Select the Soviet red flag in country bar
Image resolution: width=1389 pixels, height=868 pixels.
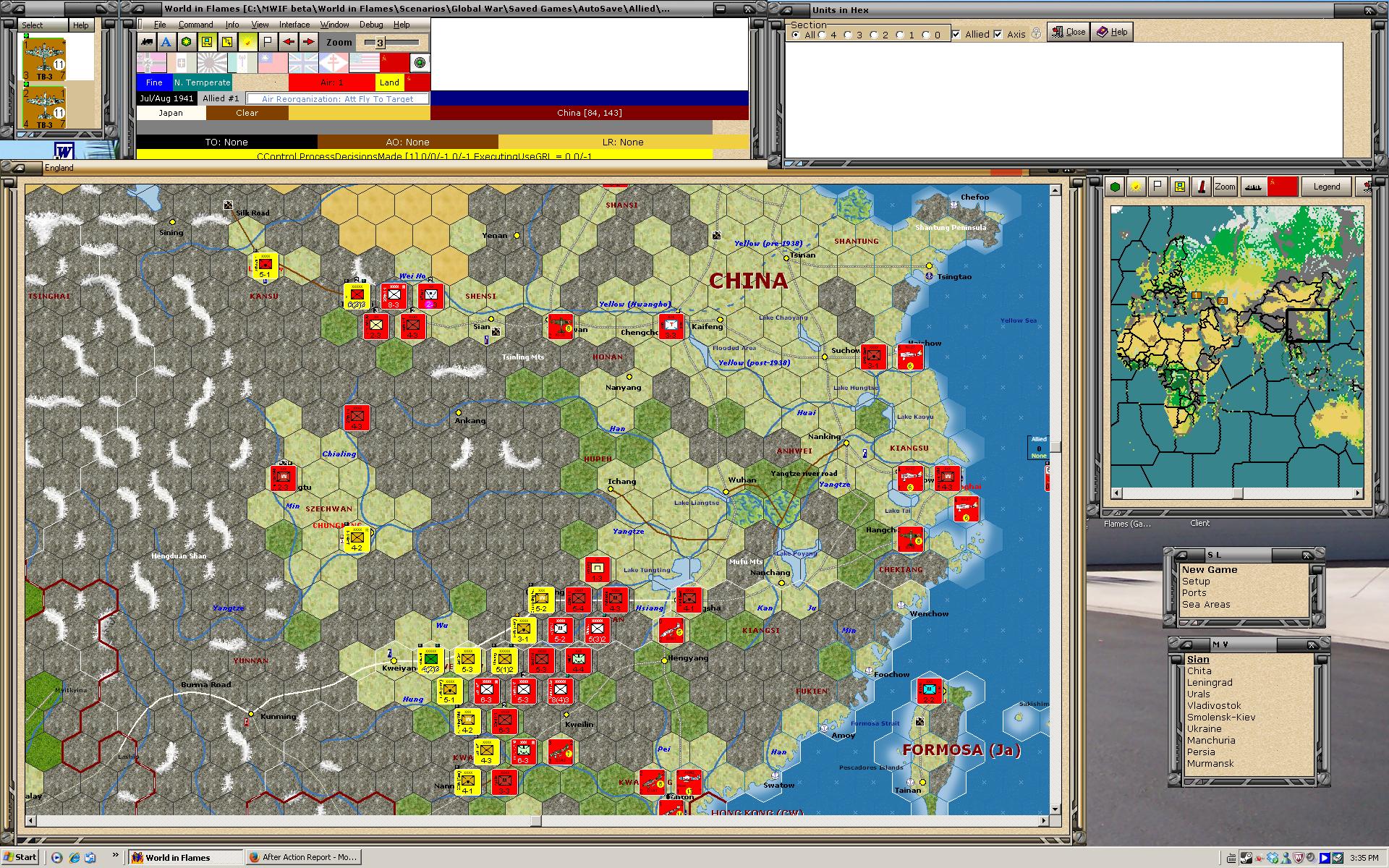(395, 63)
